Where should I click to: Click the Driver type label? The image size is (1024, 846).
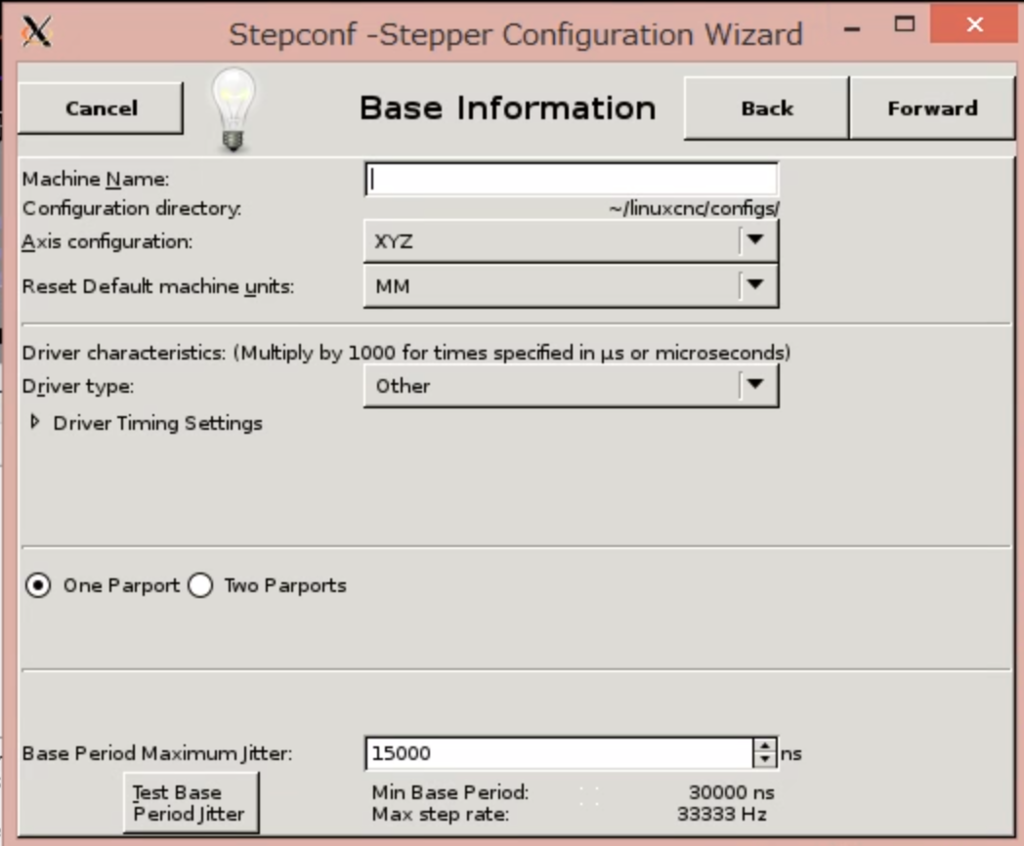[x=78, y=386]
